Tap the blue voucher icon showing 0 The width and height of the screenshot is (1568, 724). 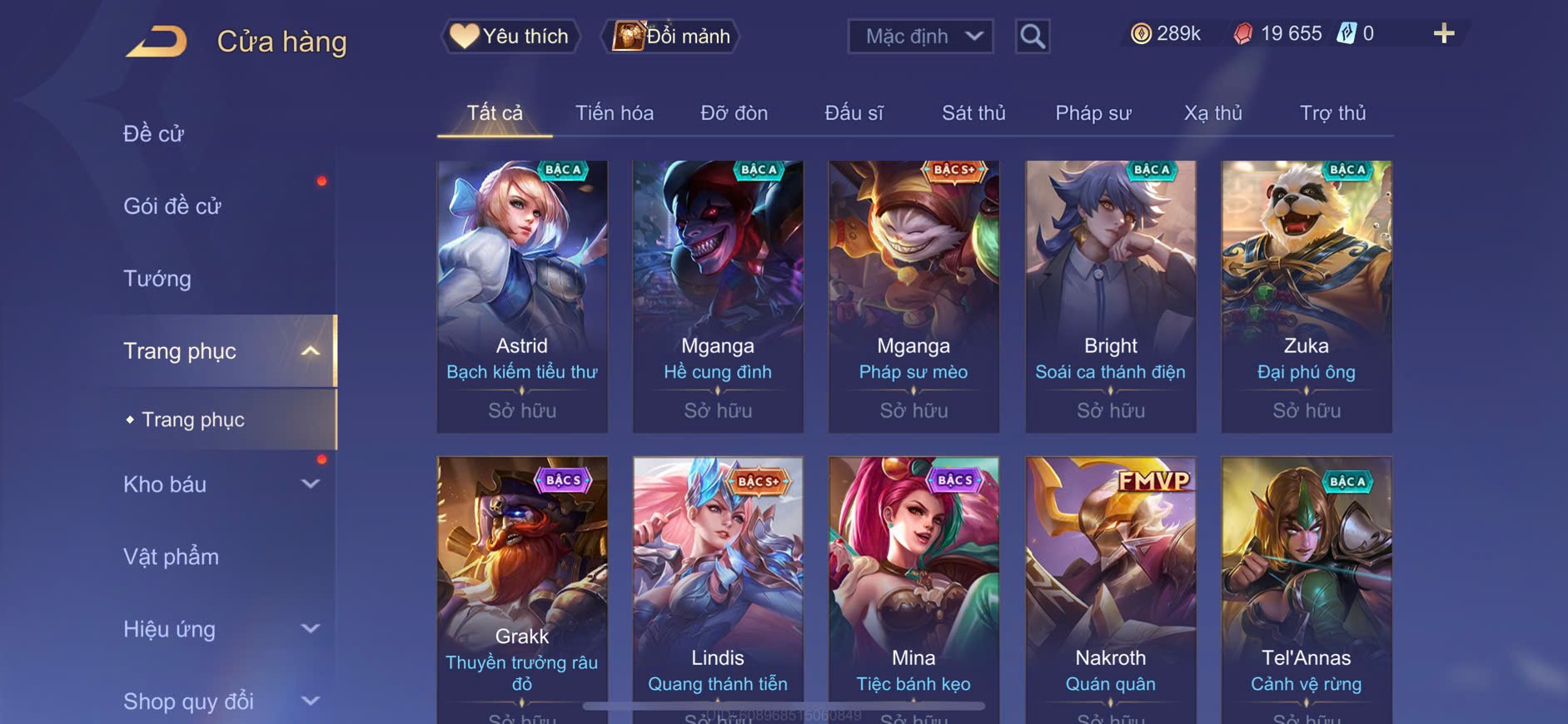1346,33
